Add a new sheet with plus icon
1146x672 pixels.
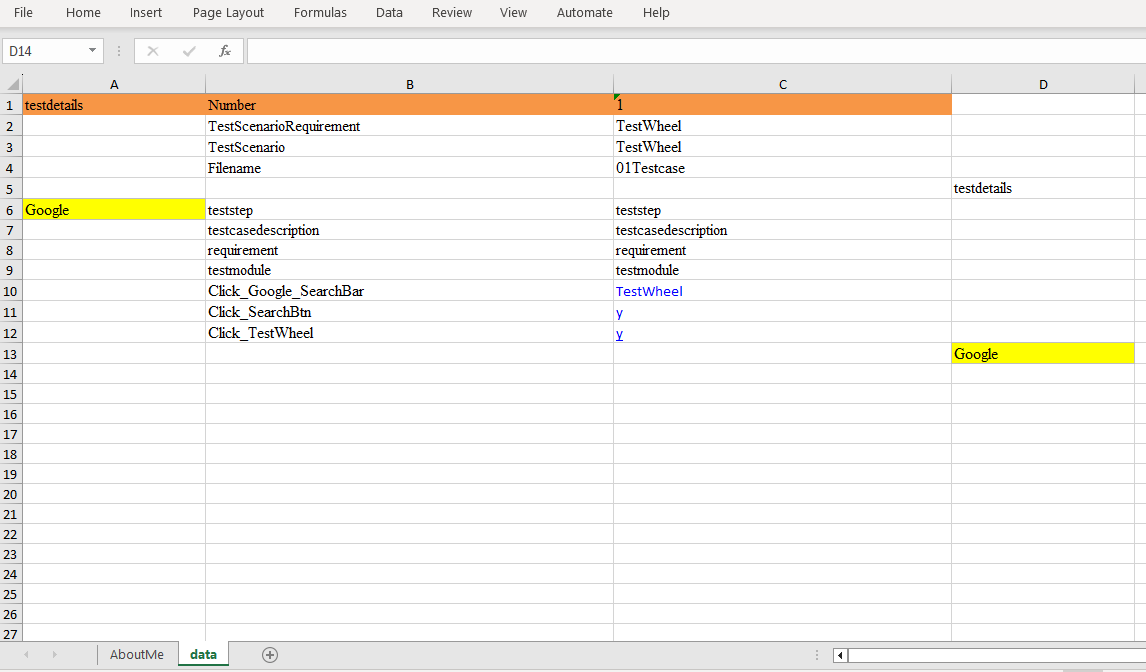pos(269,655)
